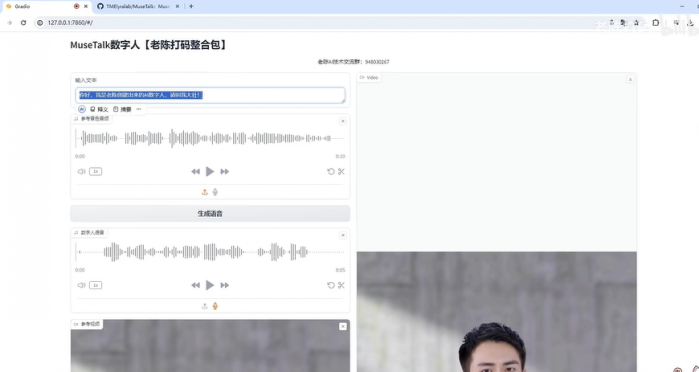Open the AI assistant icon below text box

click(82, 109)
